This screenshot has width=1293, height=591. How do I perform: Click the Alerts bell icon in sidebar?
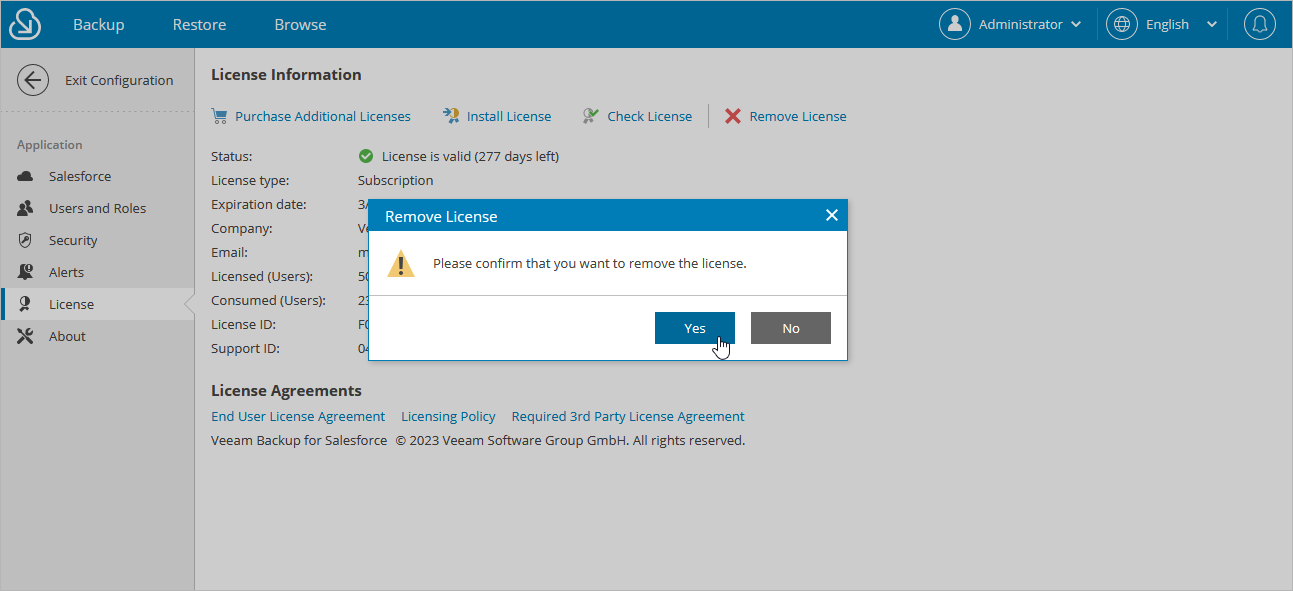[26, 272]
